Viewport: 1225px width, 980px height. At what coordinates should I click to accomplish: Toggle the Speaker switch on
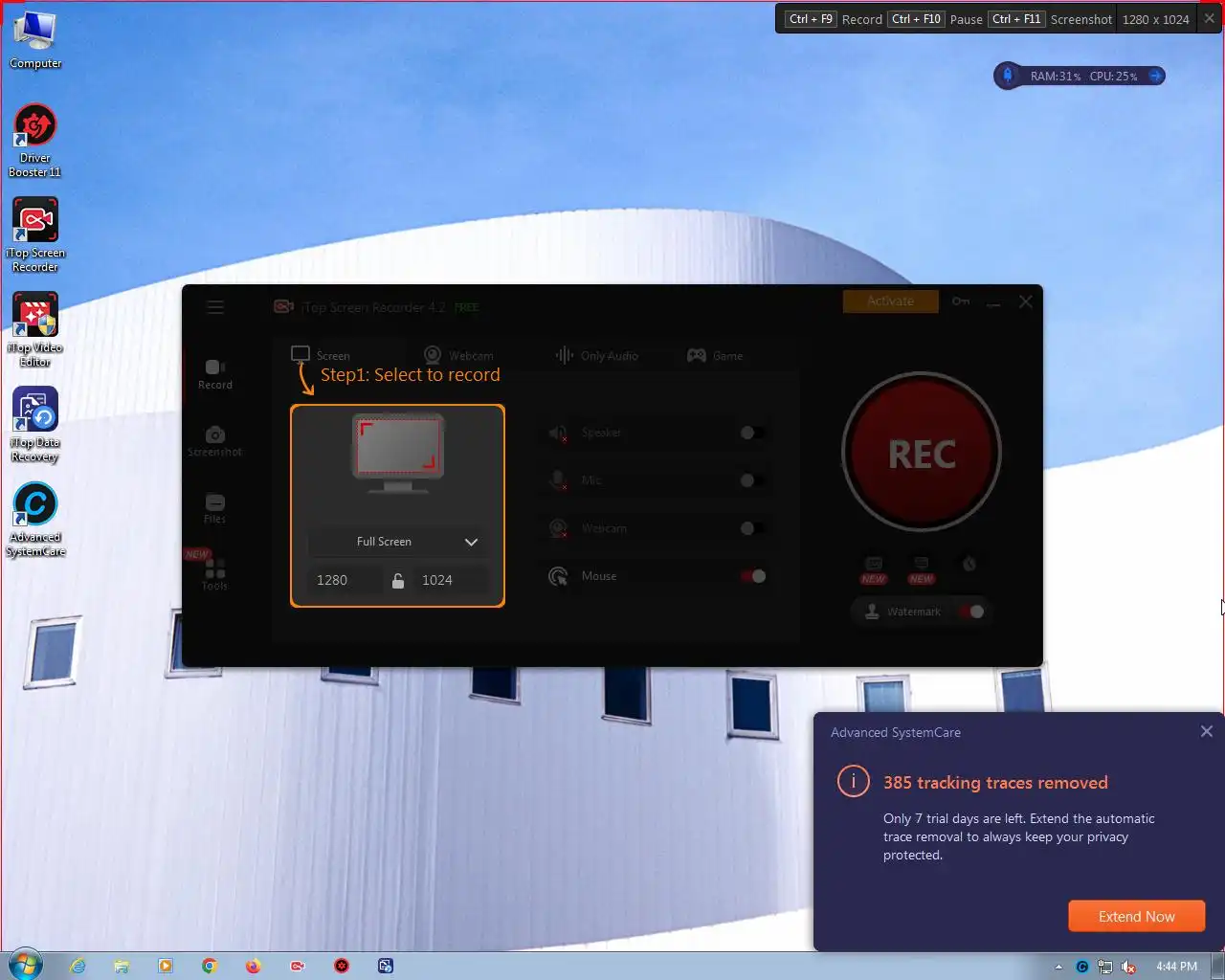753,433
